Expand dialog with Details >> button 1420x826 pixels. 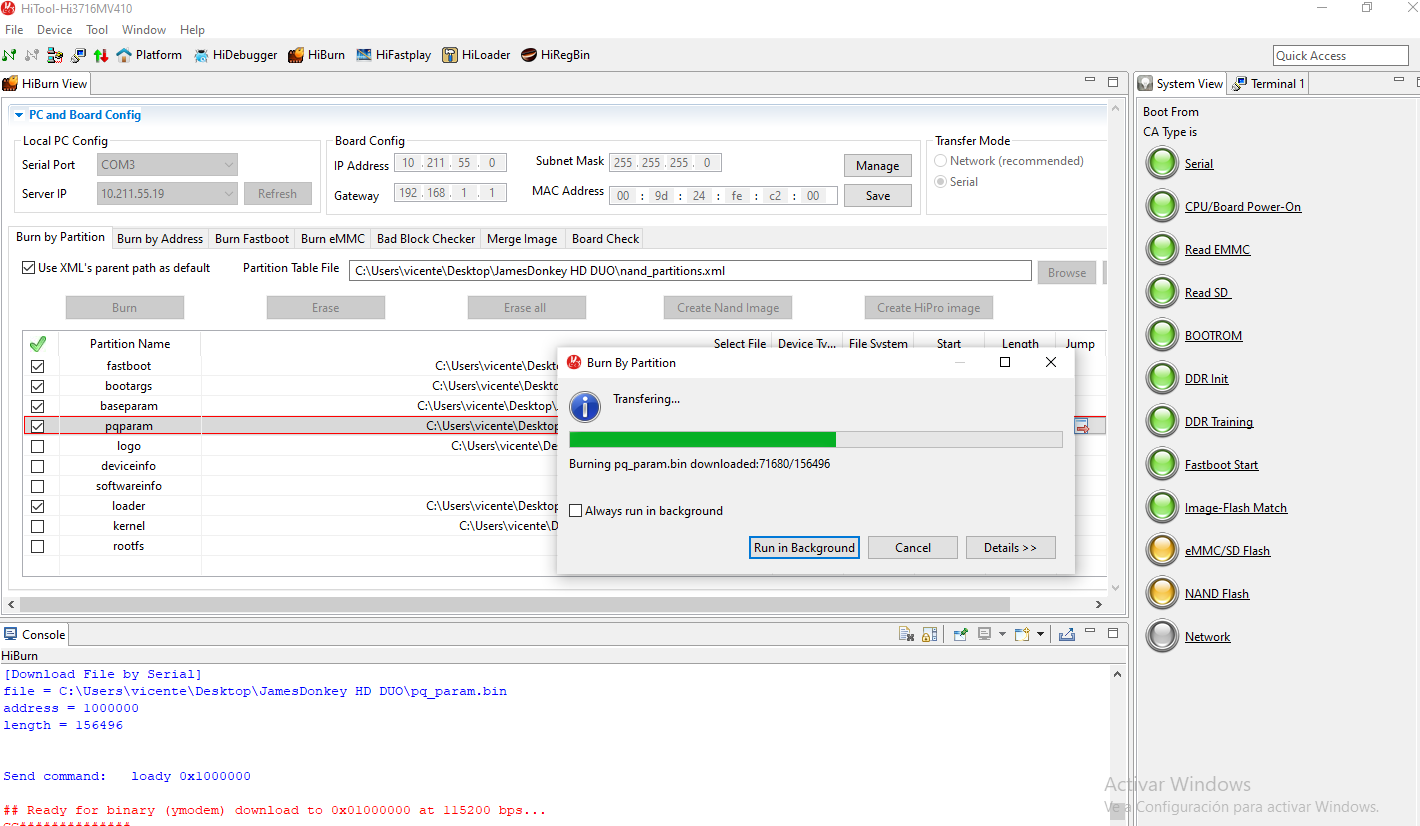coord(1010,548)
